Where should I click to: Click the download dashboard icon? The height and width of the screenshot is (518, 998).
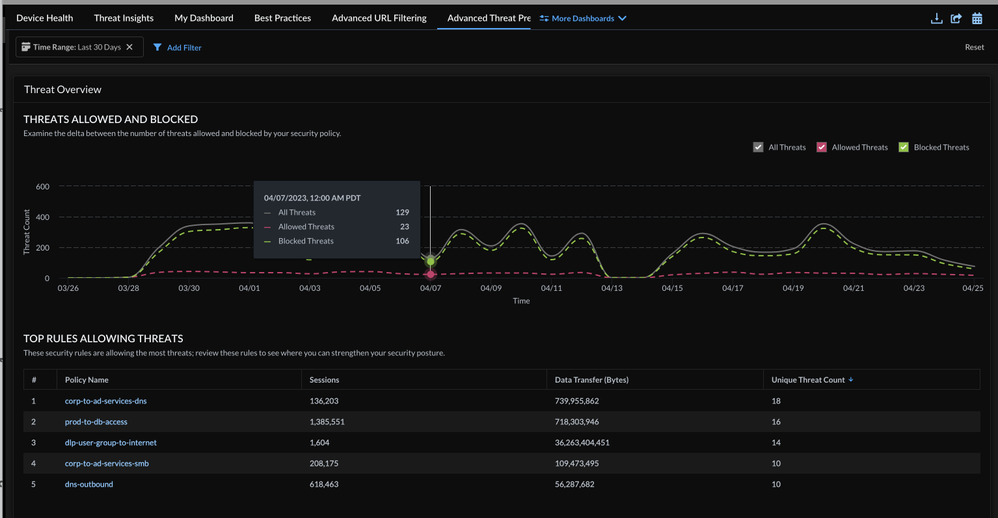[936, 18]
